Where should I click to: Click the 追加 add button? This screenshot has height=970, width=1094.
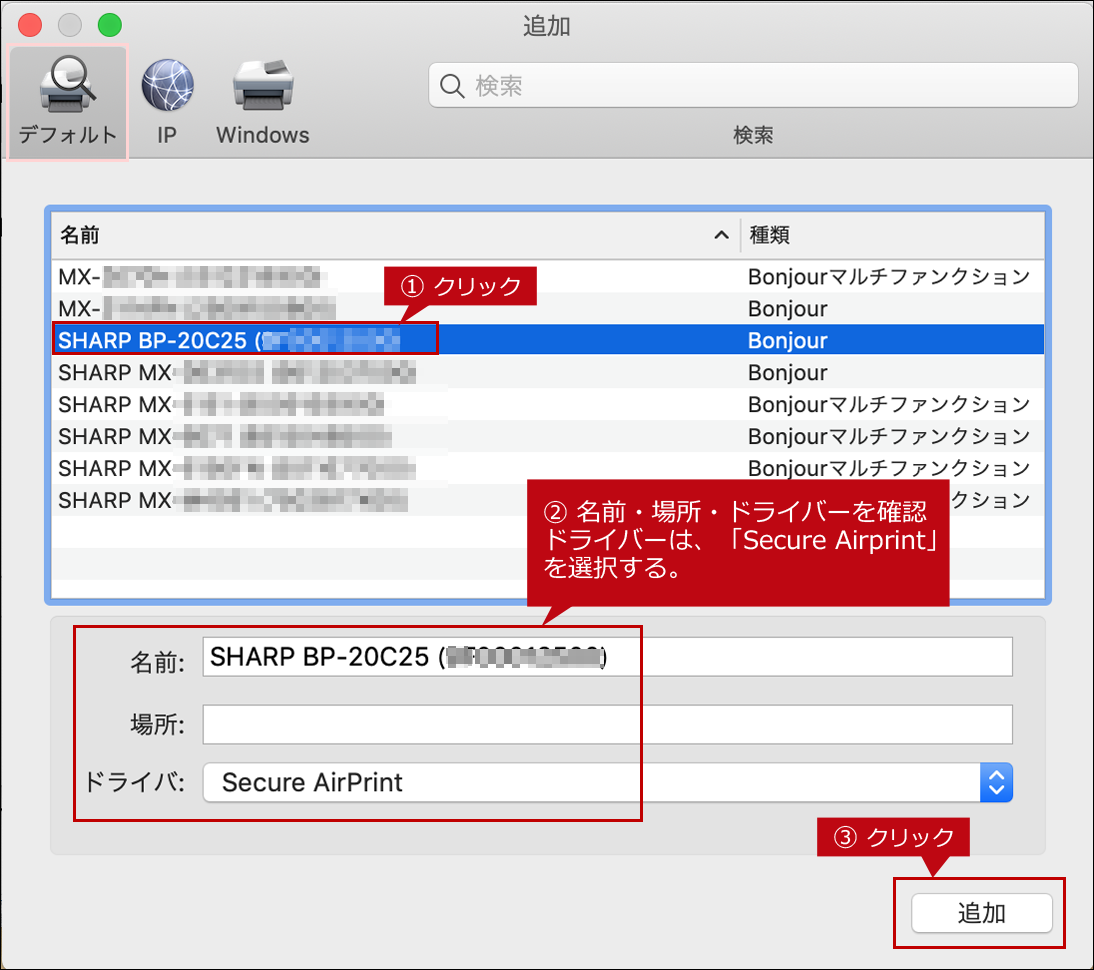[x=981, y=913]
